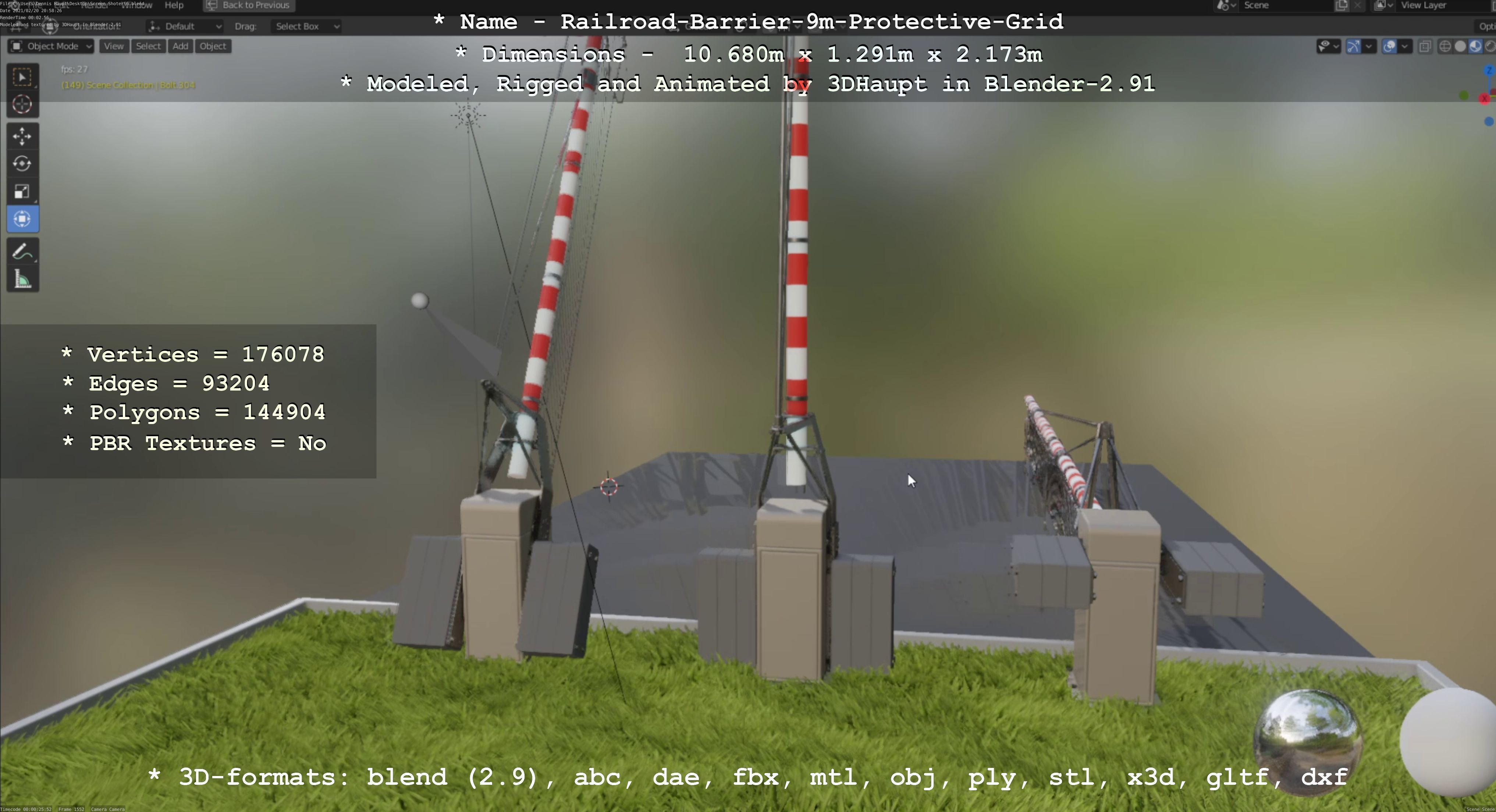Click the Drag: label

coord(245,26)
